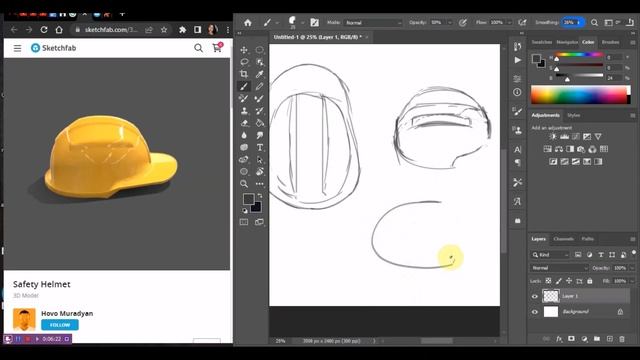Viewport: 640px width, 360px height.
Task: Add layer style fx icon
Action: coord(559,339)
